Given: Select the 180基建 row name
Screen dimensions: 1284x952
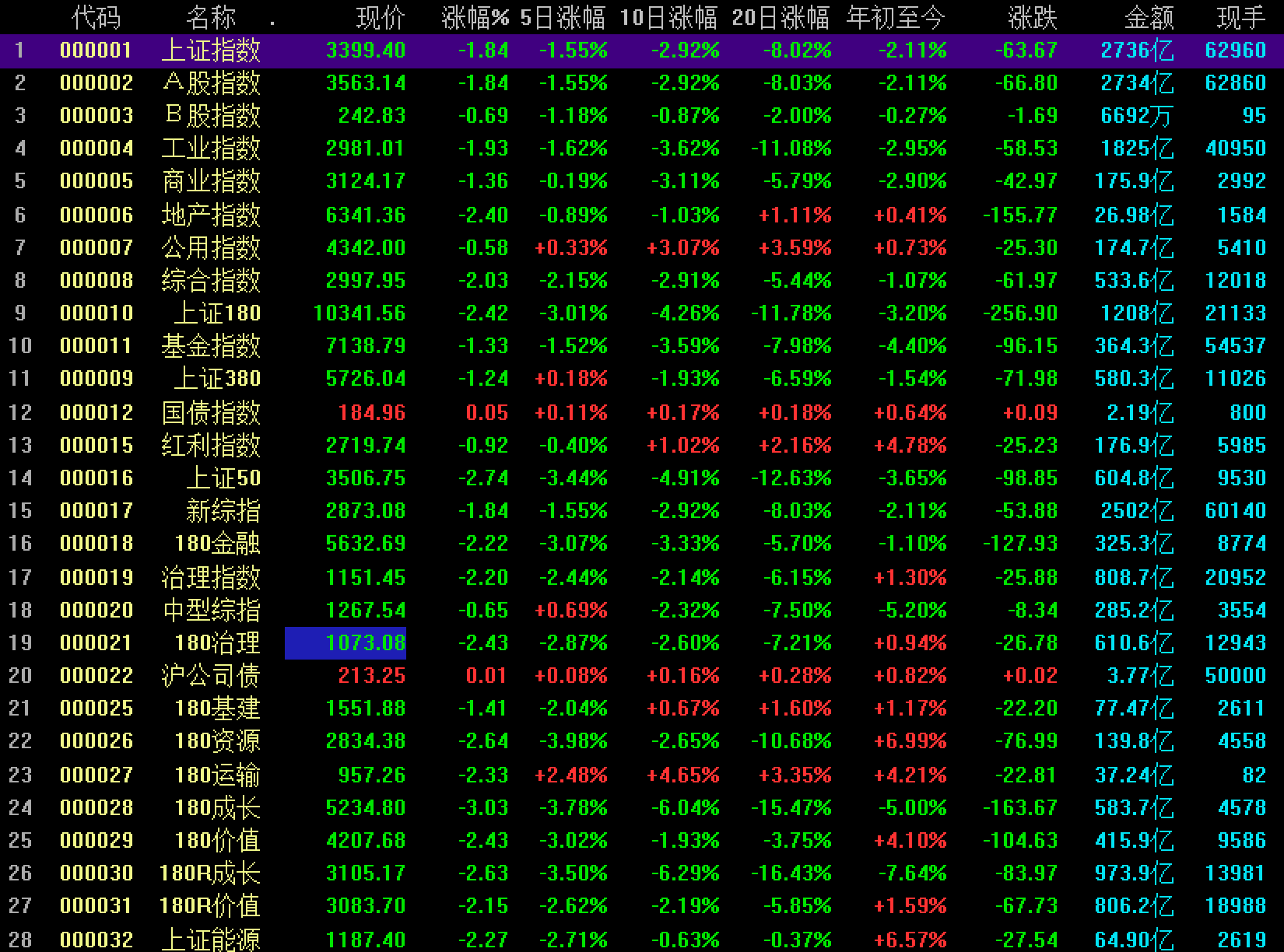Looking at the screenshot, I should [217, 709].
